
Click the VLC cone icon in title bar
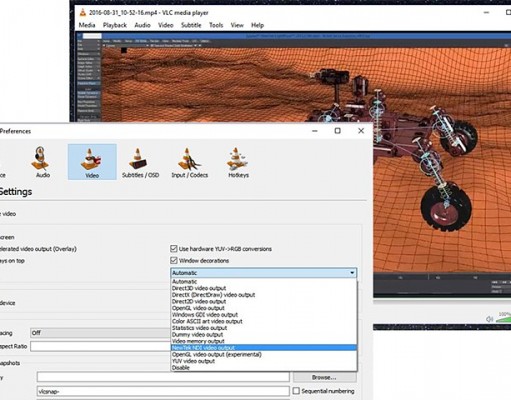click(83, 13)
